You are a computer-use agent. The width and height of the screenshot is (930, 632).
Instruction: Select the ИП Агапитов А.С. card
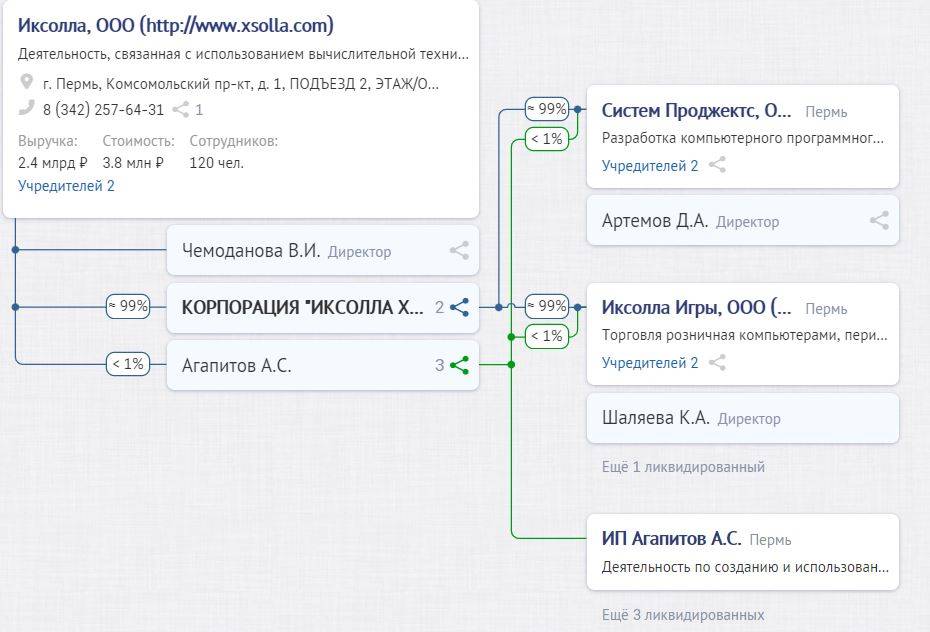point(742,552)
